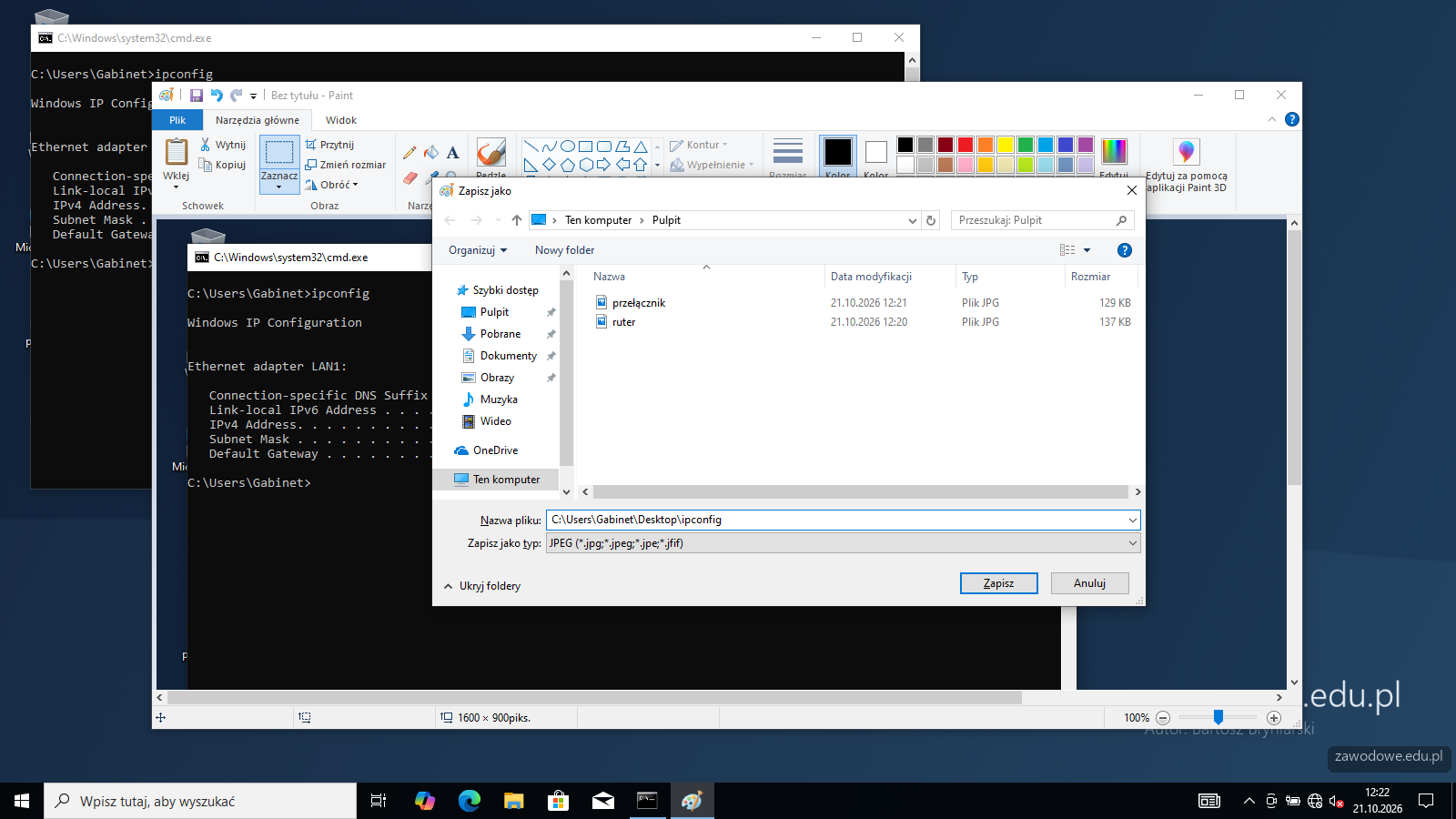Expand the Zaznacz selection dropdown arrow
1456x819 pixels.
279,187
